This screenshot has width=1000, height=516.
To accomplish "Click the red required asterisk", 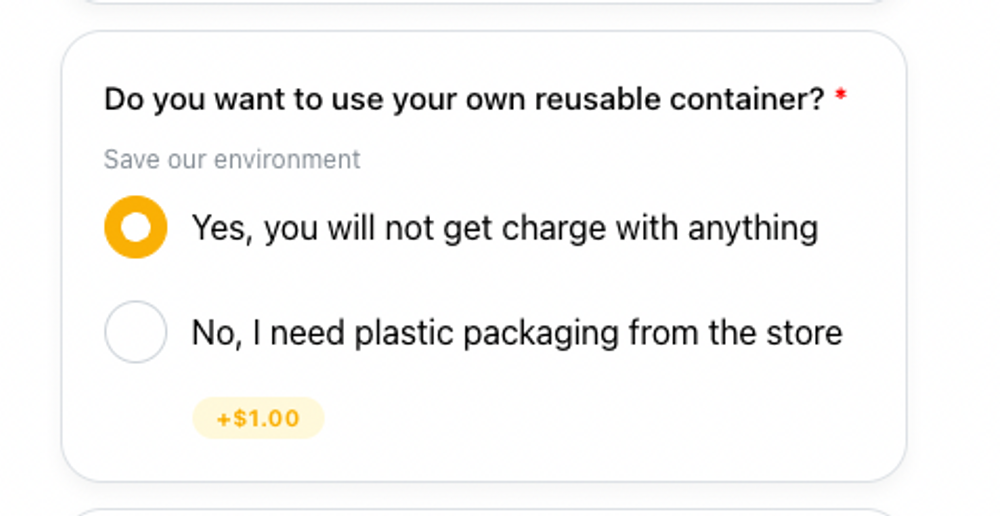I will pos(841,97).
